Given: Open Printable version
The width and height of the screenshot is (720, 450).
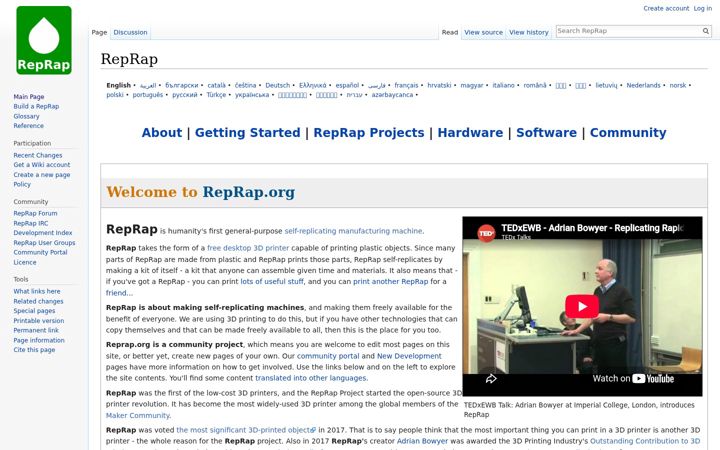Looking at the screenshot, I should tap(39, 321).
